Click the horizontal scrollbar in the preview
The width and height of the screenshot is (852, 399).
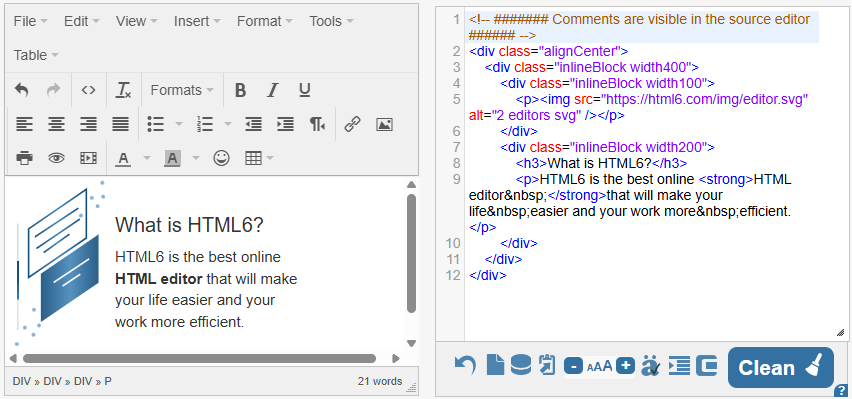click(x=199, y=358)
